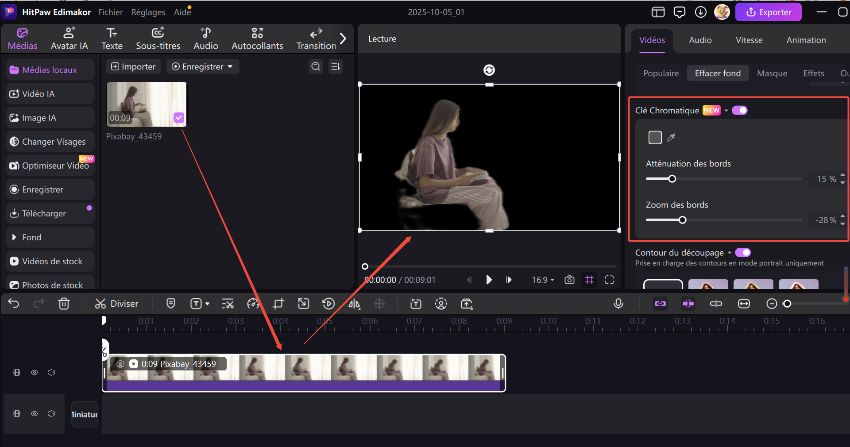Expand more tabs with the right chevron
Screen dimensions: 850x447
pos(343,38)
